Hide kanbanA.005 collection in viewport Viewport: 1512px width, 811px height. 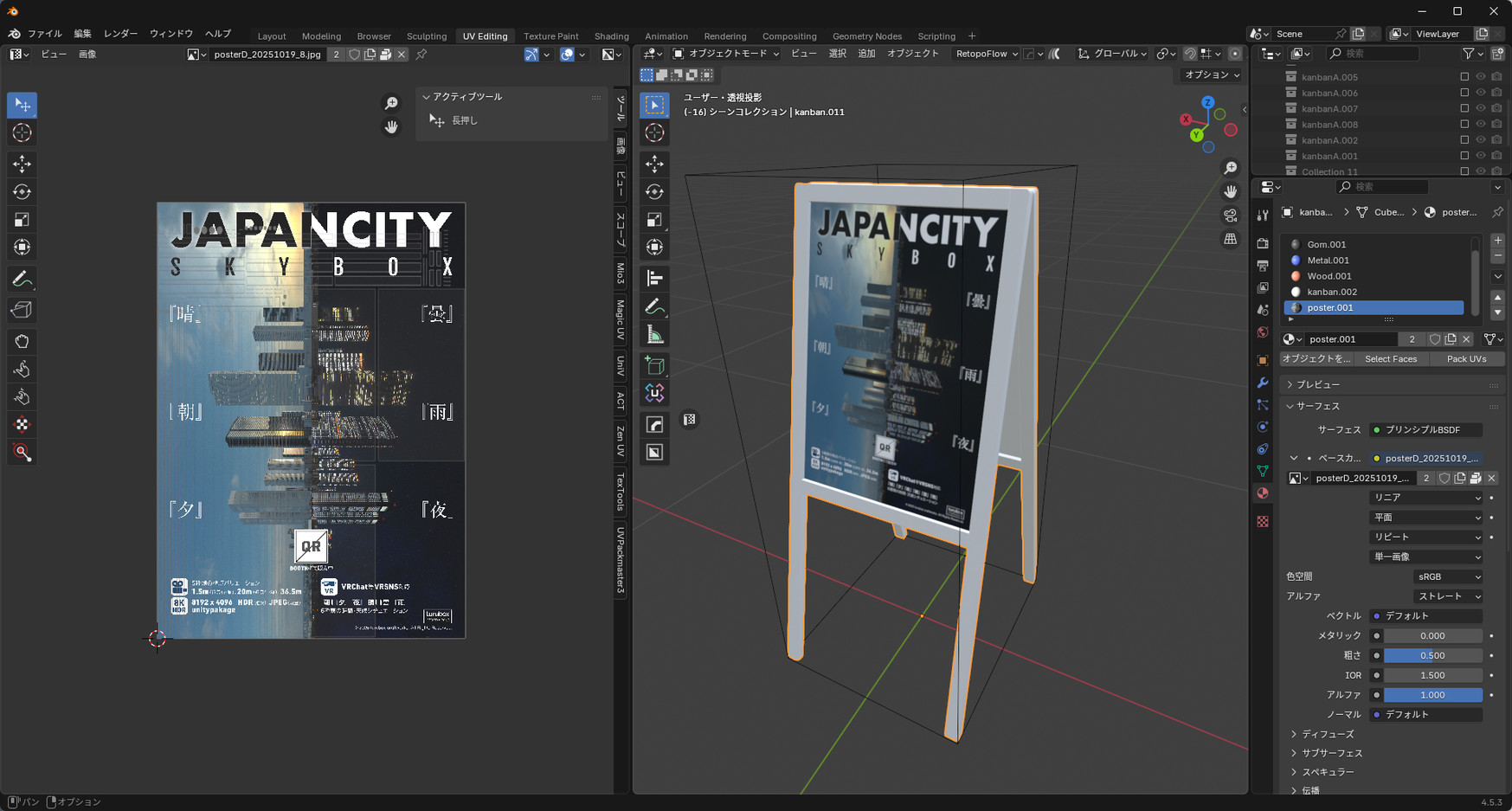[x=1480, y=77]
